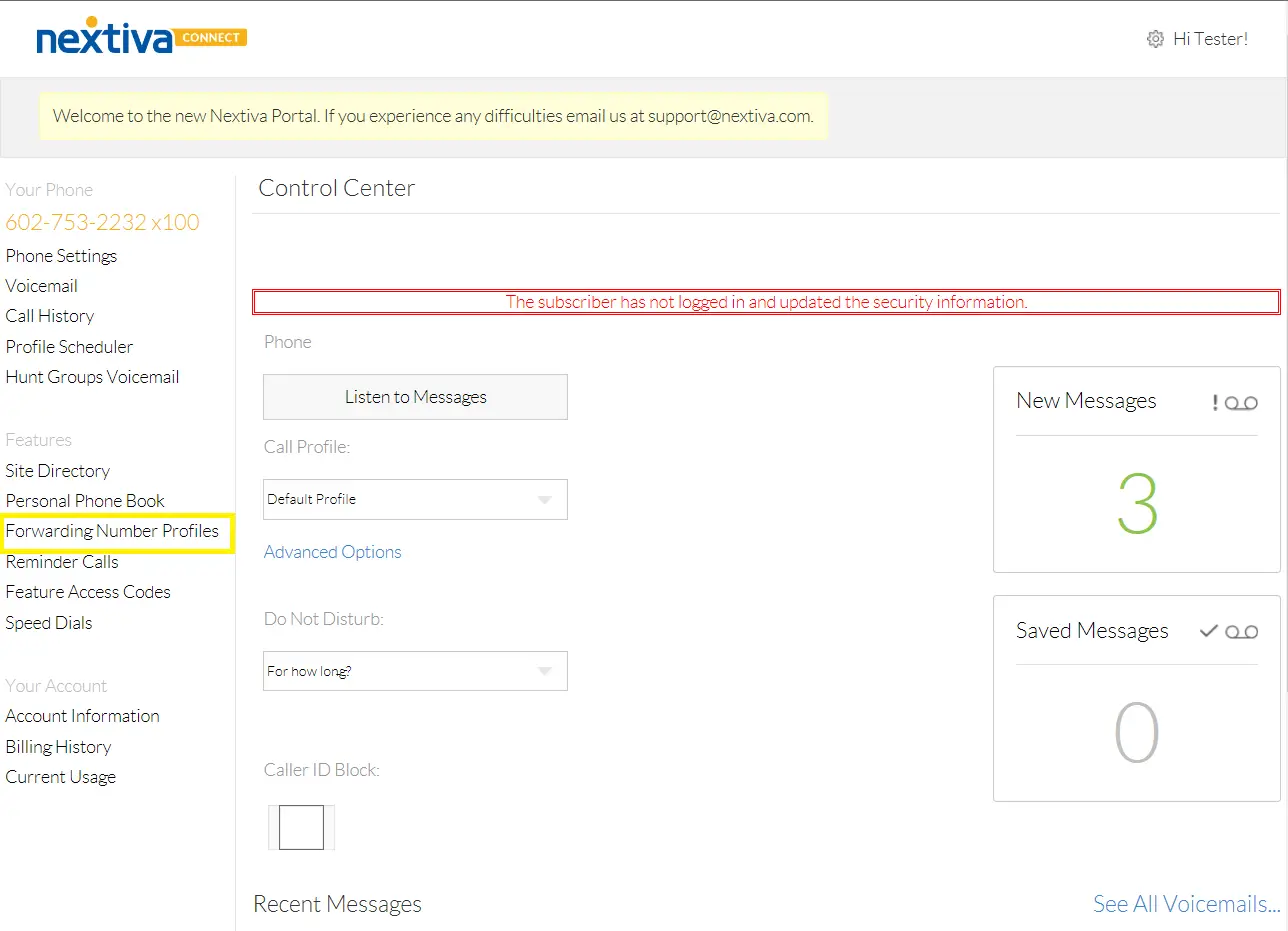The width and height of the screenshot is (1288, 931).
Task: Click the Nextiva CONNECT logo
Action: pos(140,37)
